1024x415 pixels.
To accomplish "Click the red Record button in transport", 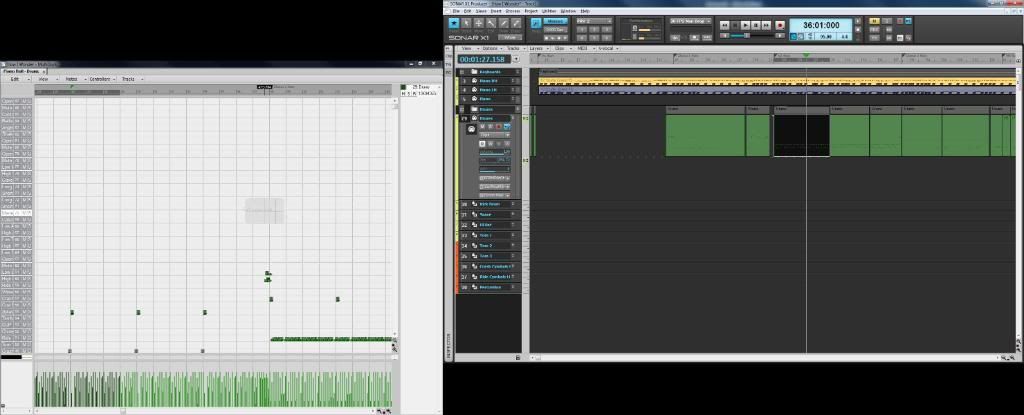I will [x=780, y=25].
